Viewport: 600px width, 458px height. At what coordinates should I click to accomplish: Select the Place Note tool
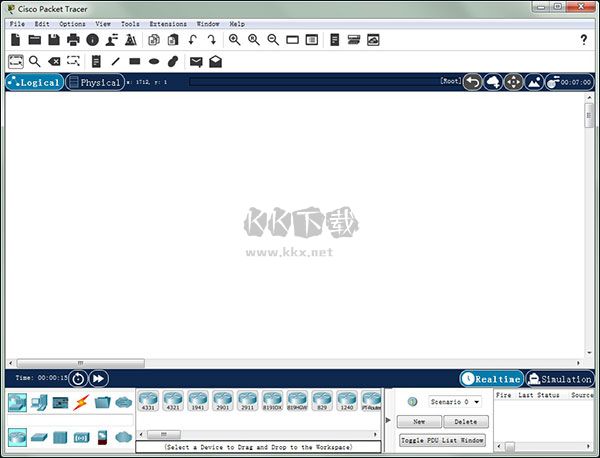pyautogui.click(x=96, y=61)
